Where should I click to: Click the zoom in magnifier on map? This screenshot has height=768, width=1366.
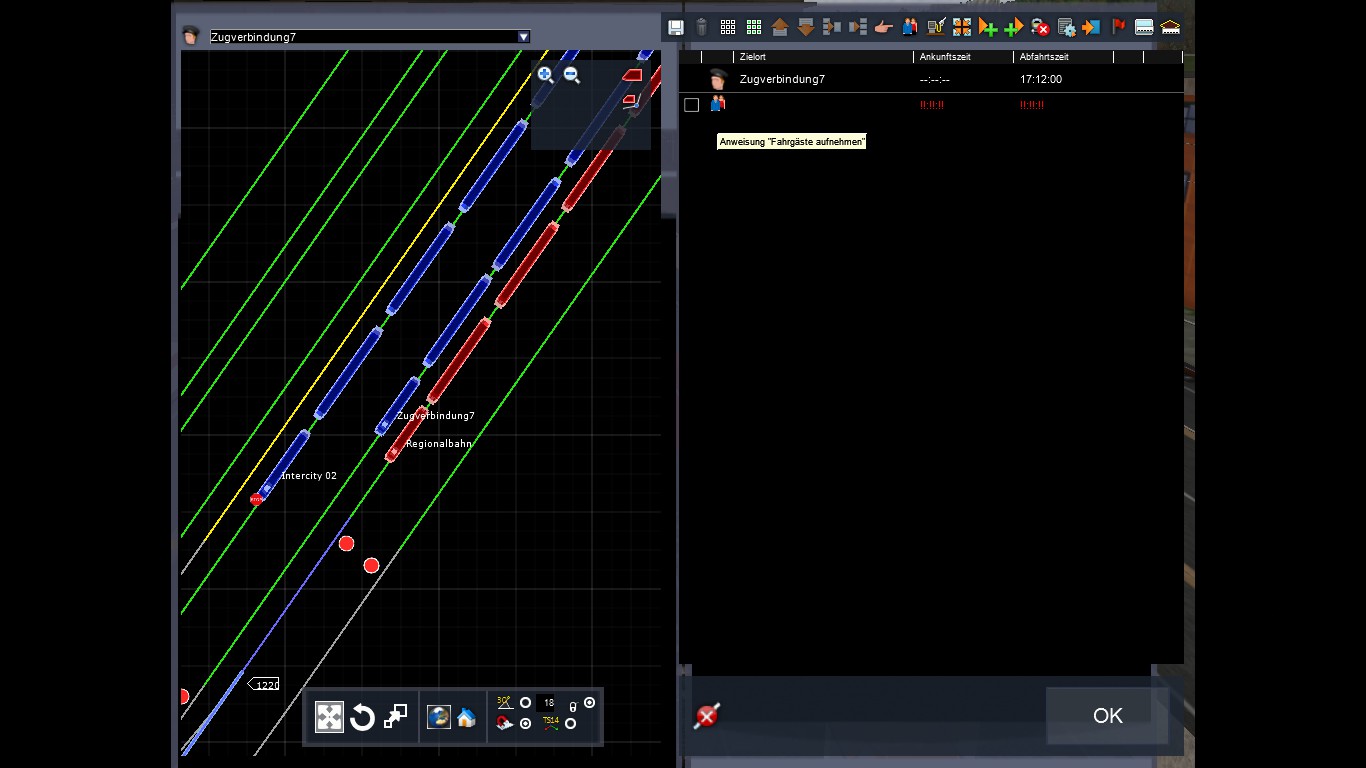pos(545,75)
